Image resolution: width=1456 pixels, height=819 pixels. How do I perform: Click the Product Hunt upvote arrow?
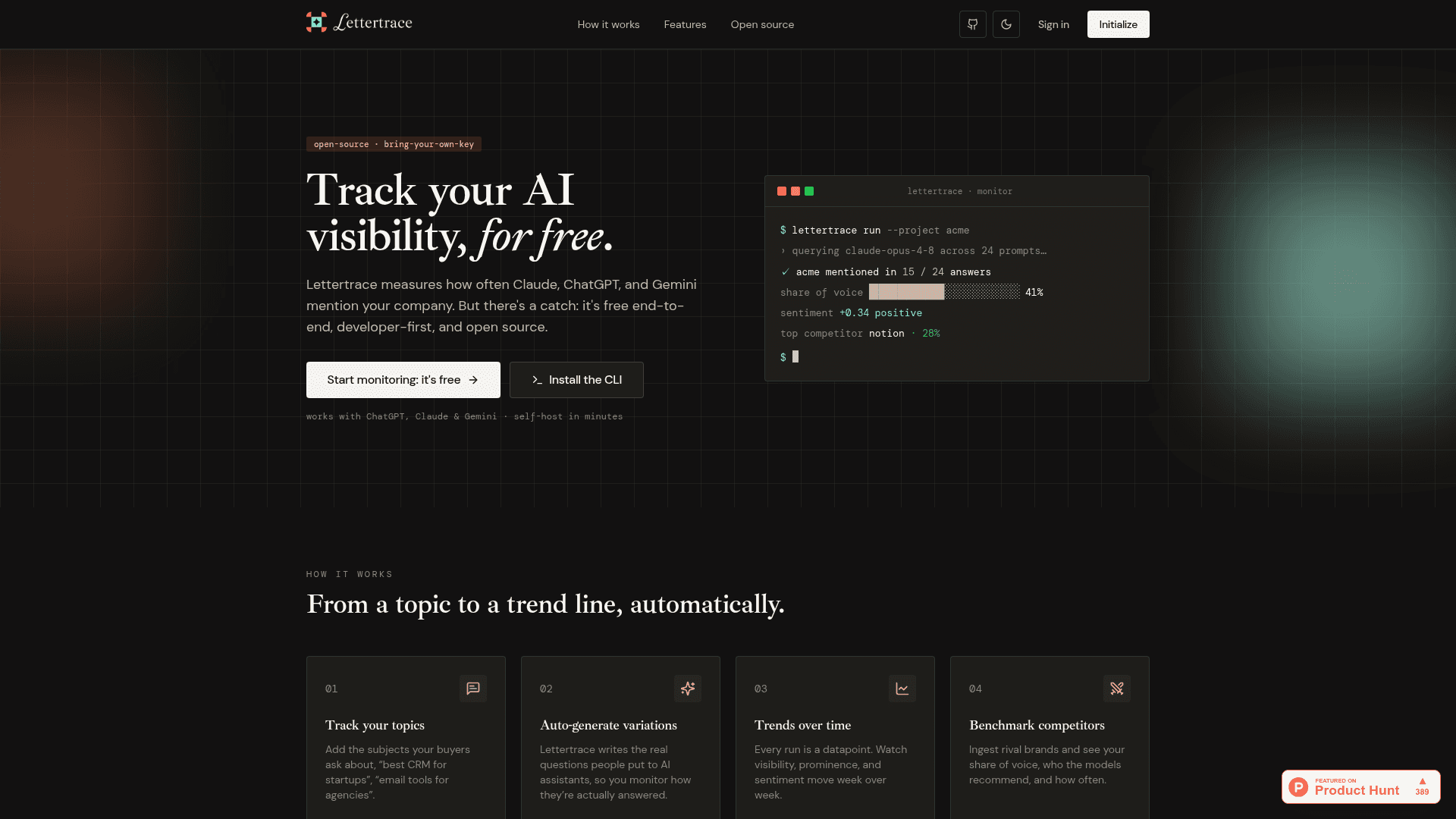click(1423, 781)
